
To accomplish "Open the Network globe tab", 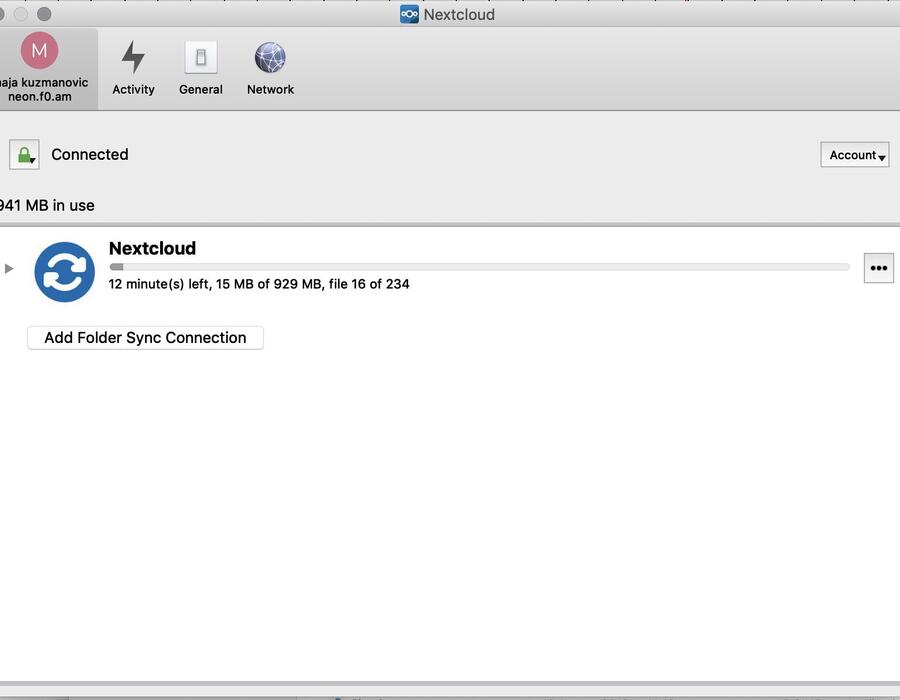I will (270, 57).
